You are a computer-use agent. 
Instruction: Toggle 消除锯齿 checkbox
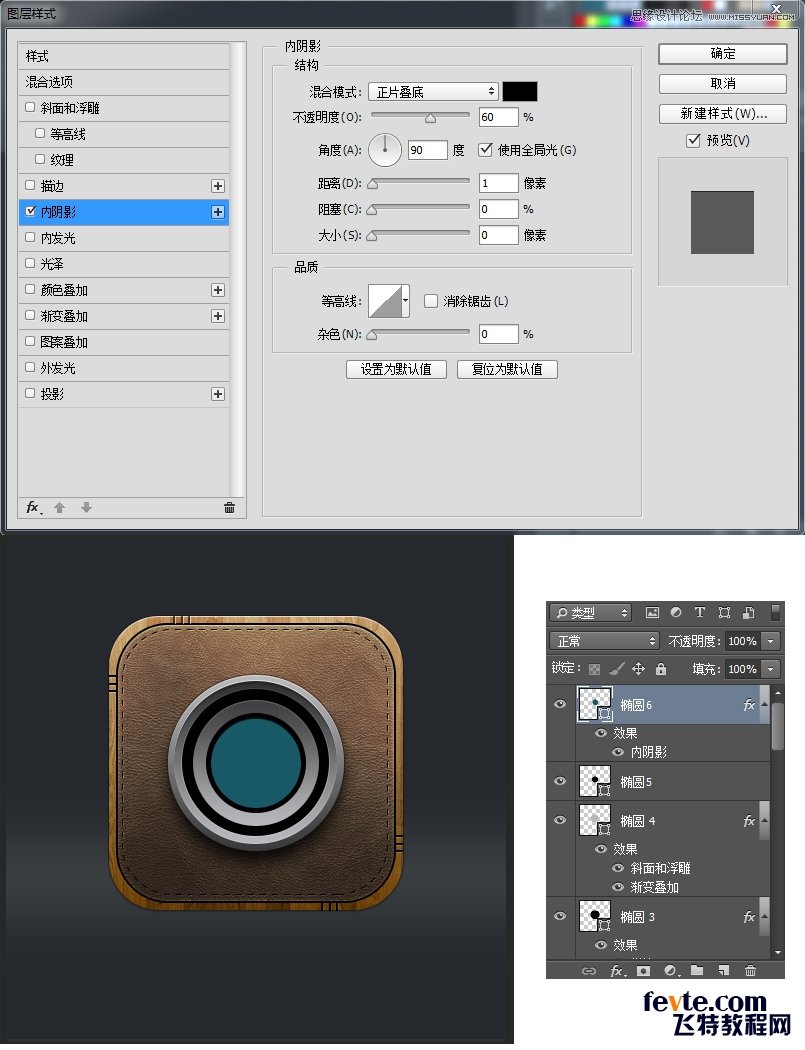431,301
